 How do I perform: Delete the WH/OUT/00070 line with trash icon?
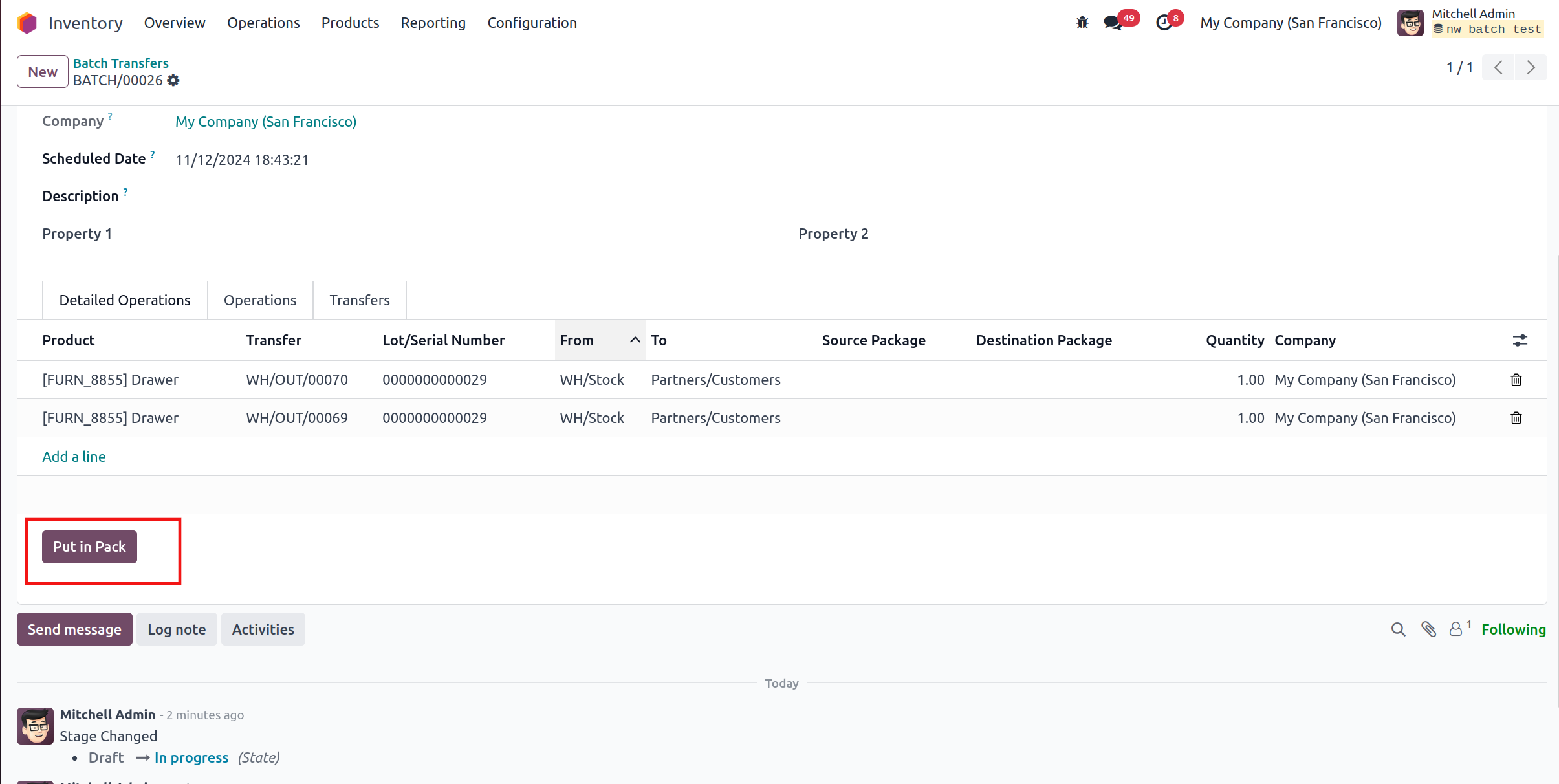point(1516,380)
